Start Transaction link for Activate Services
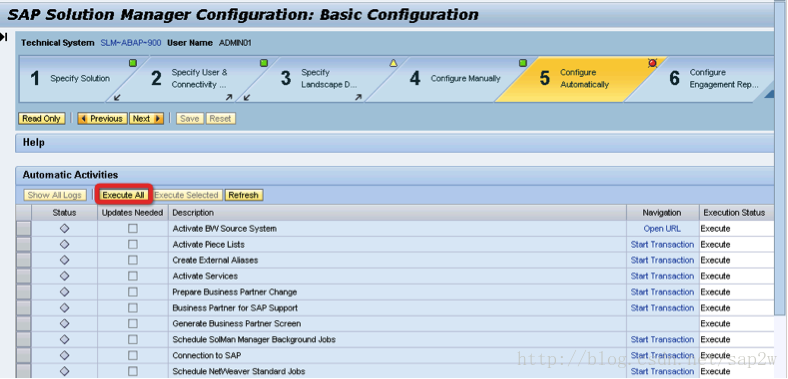The width and height of the screenshot is (788, 379). (662, 276)
